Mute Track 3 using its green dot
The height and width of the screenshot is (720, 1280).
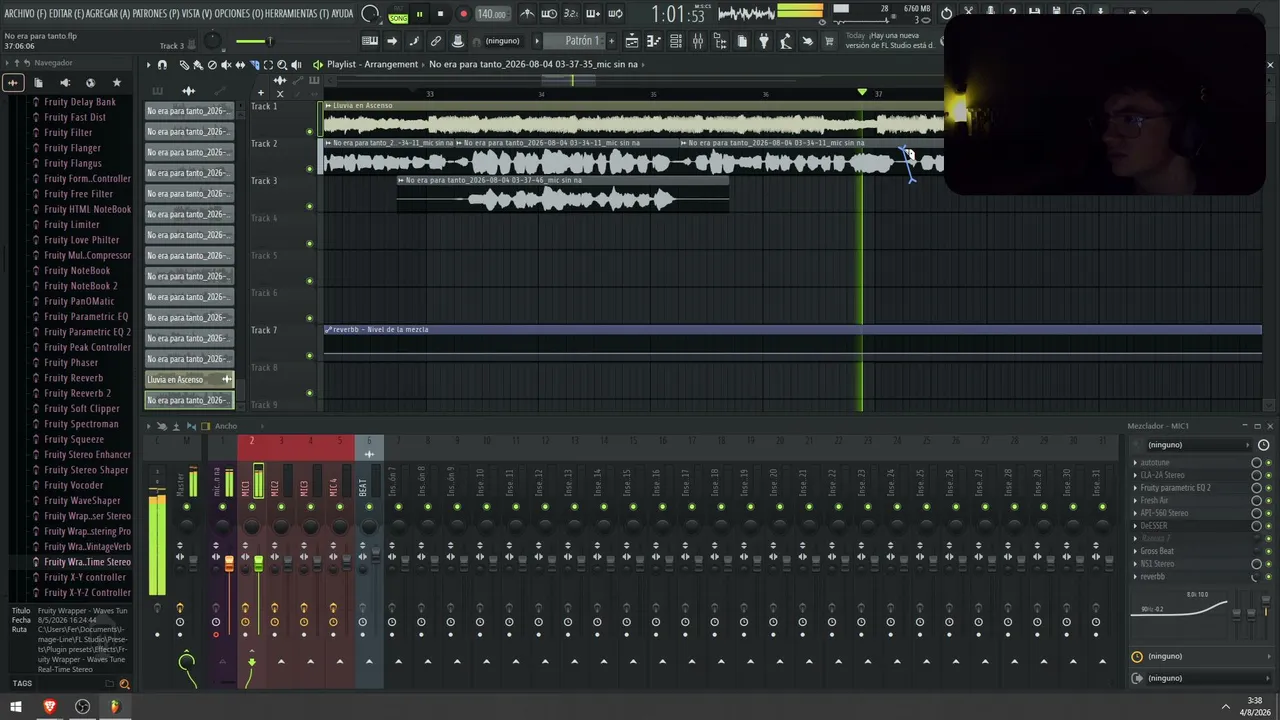pos(309,206)
